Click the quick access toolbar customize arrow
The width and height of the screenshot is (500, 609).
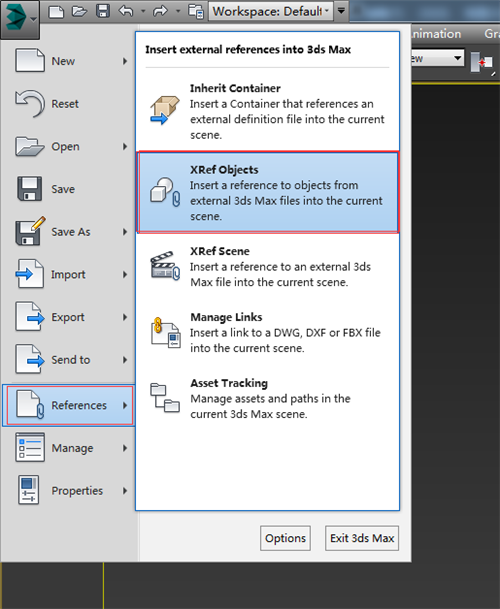coord(341,11)
